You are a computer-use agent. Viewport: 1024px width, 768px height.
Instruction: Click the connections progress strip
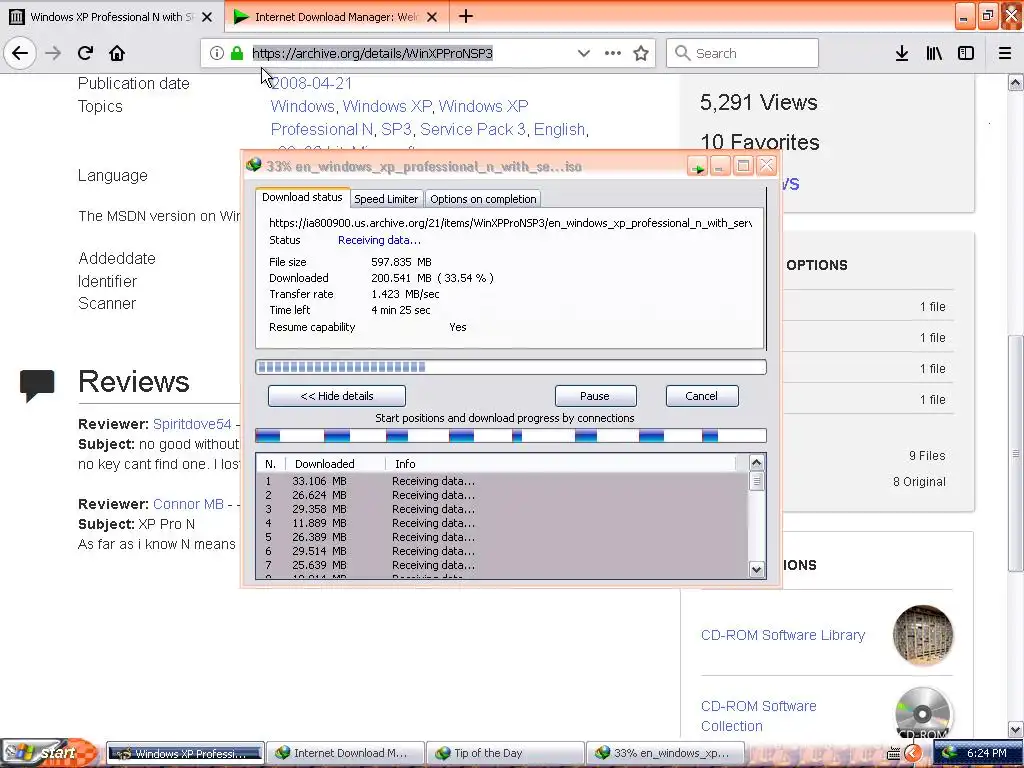pyautogui.click(x=511, y=436)
